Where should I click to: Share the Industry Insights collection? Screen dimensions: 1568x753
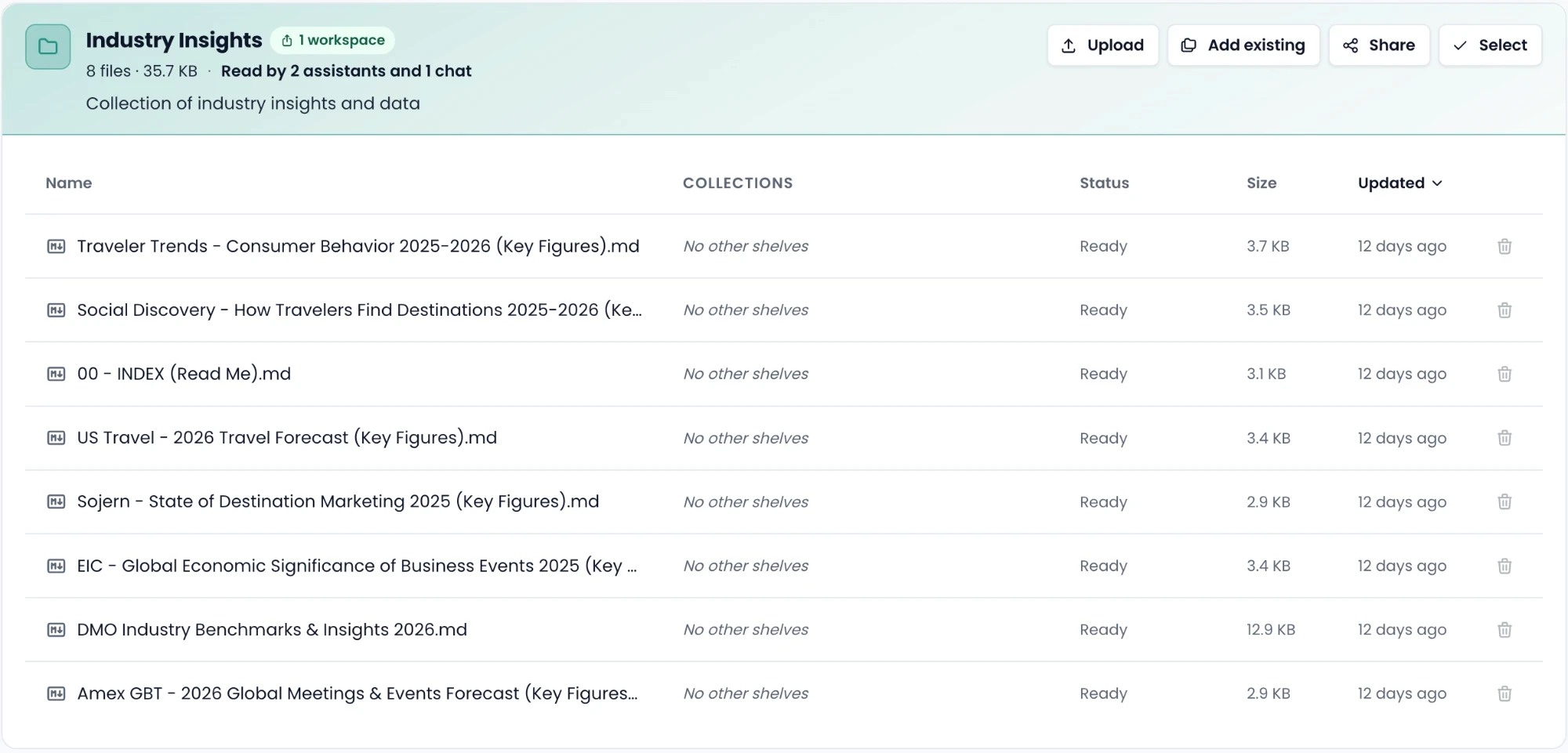pyautogui.click(x=1379, y=45)
